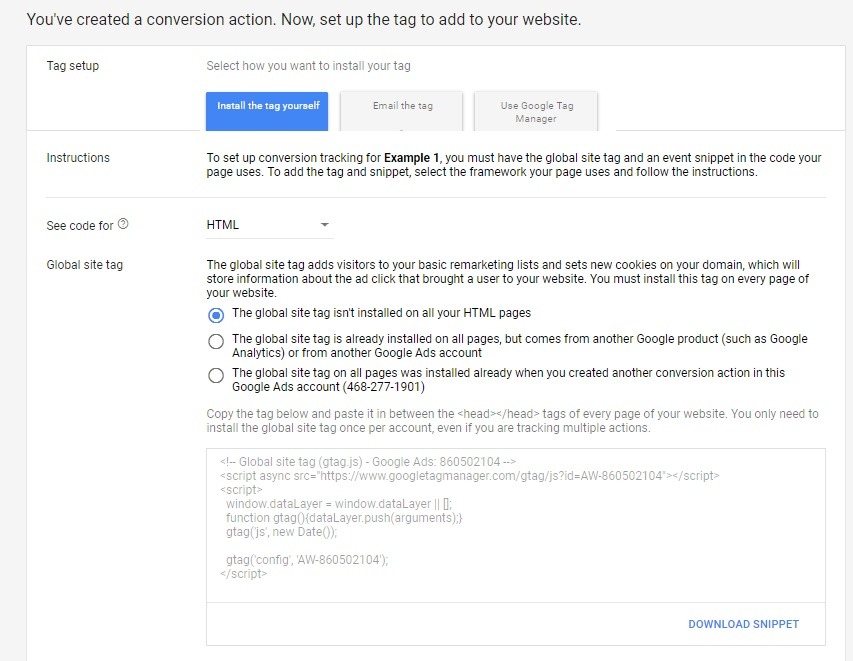Click the gtag('config', 'AW-860502104') code line
Viewport: 853px width, 661px height.
[x=307, y=560]
